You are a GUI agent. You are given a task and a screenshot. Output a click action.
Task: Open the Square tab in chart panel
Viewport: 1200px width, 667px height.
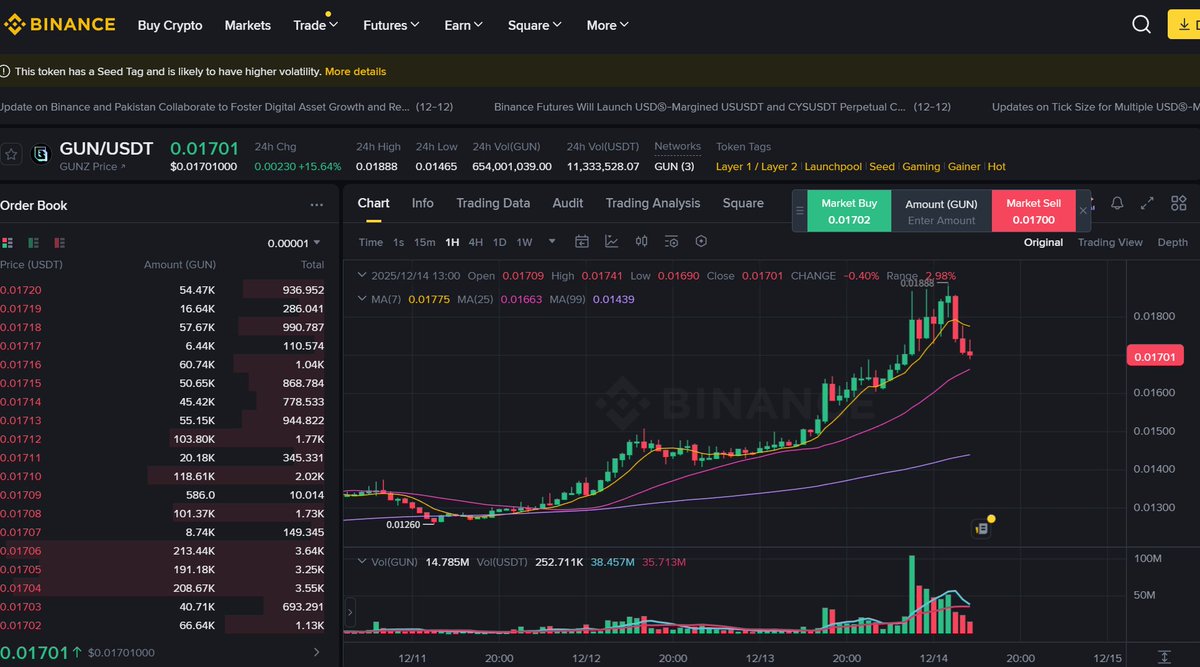[743, 203]
